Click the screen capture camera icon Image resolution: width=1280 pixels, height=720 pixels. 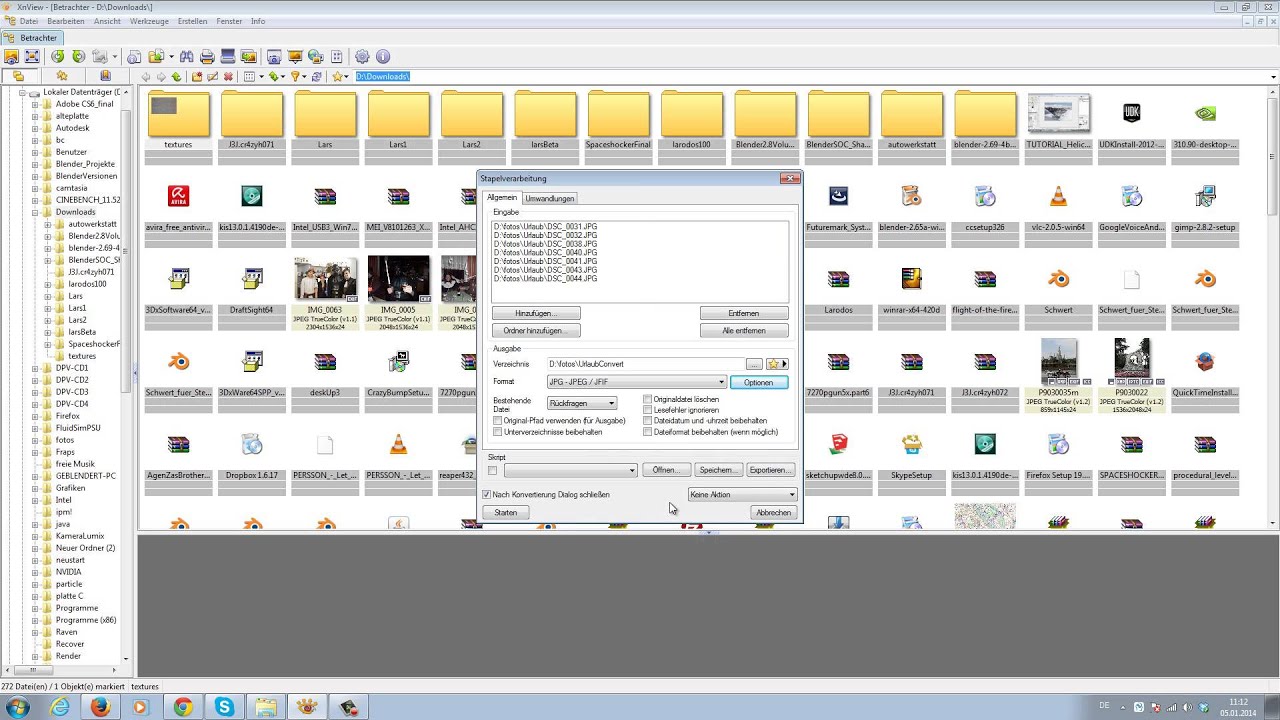click(274, 57)
